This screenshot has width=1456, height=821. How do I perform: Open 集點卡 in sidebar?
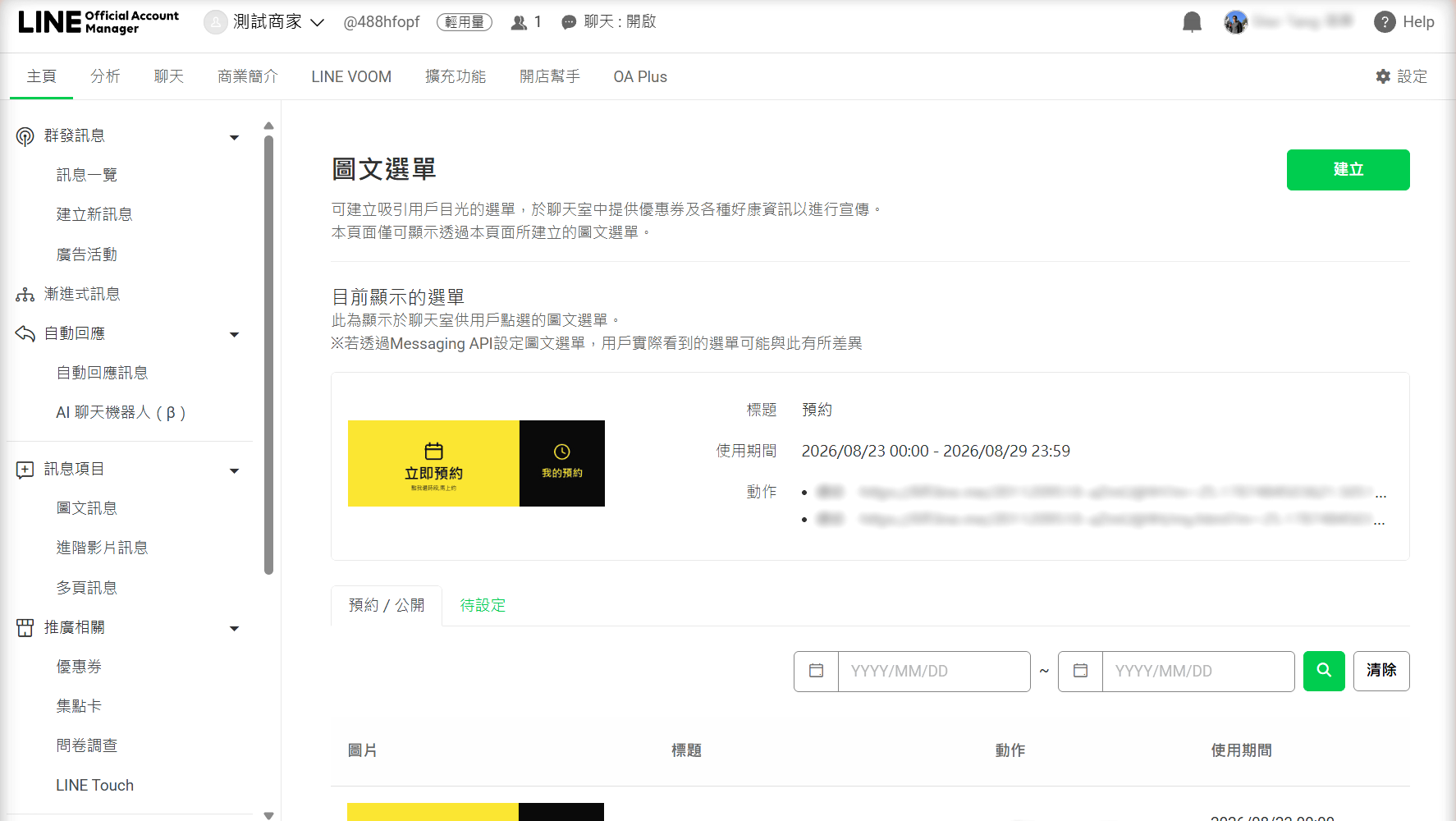(79, 706)
